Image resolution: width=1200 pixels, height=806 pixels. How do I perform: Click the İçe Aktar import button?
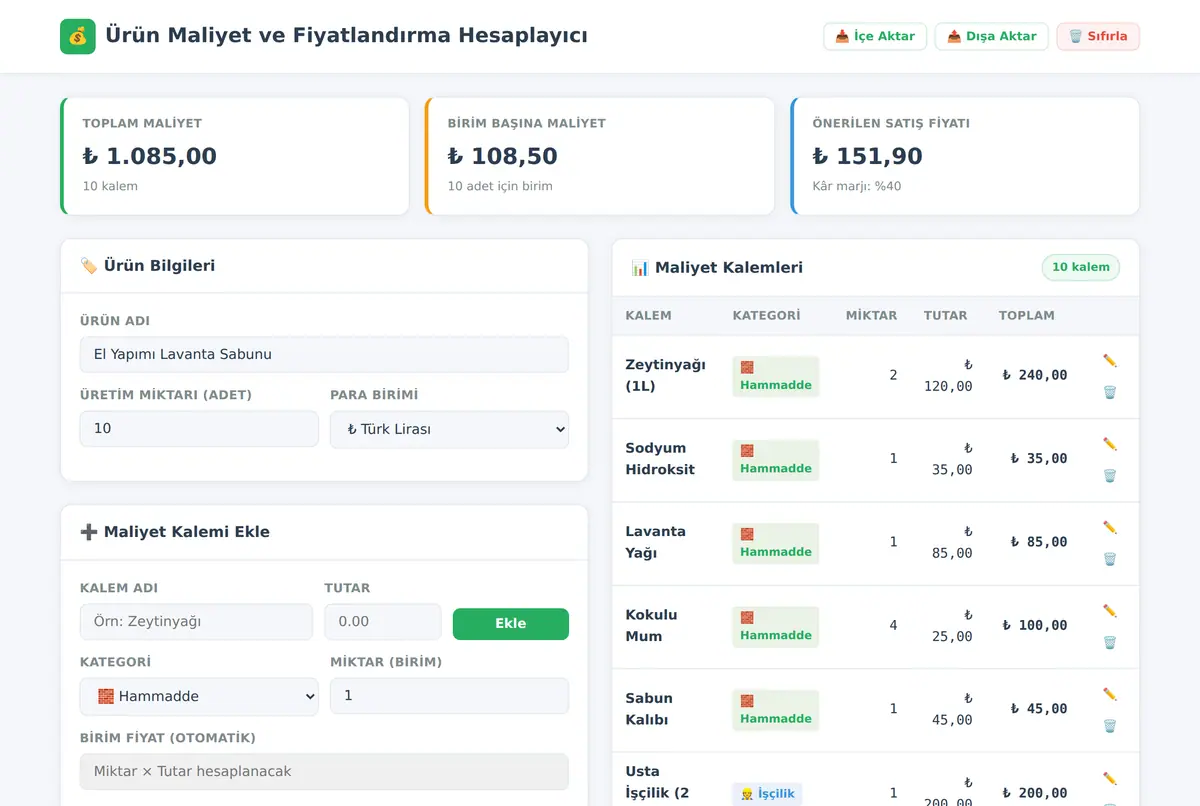(875, 36)
